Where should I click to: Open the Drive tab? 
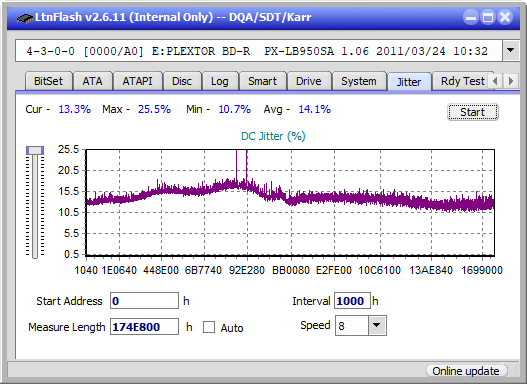(309, 81)
